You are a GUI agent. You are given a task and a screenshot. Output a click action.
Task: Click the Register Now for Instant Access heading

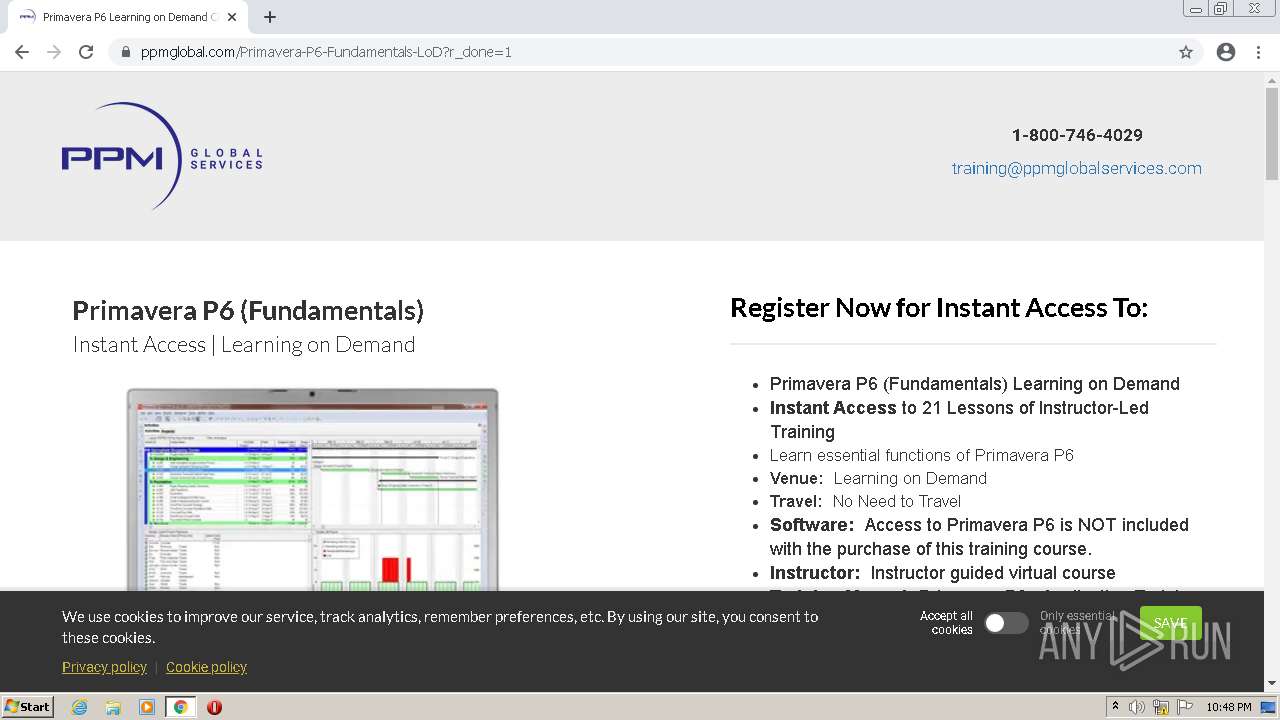tap(939, 308)
